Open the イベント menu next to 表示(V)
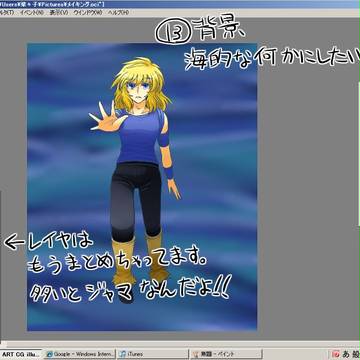 (x=31, y=12)
